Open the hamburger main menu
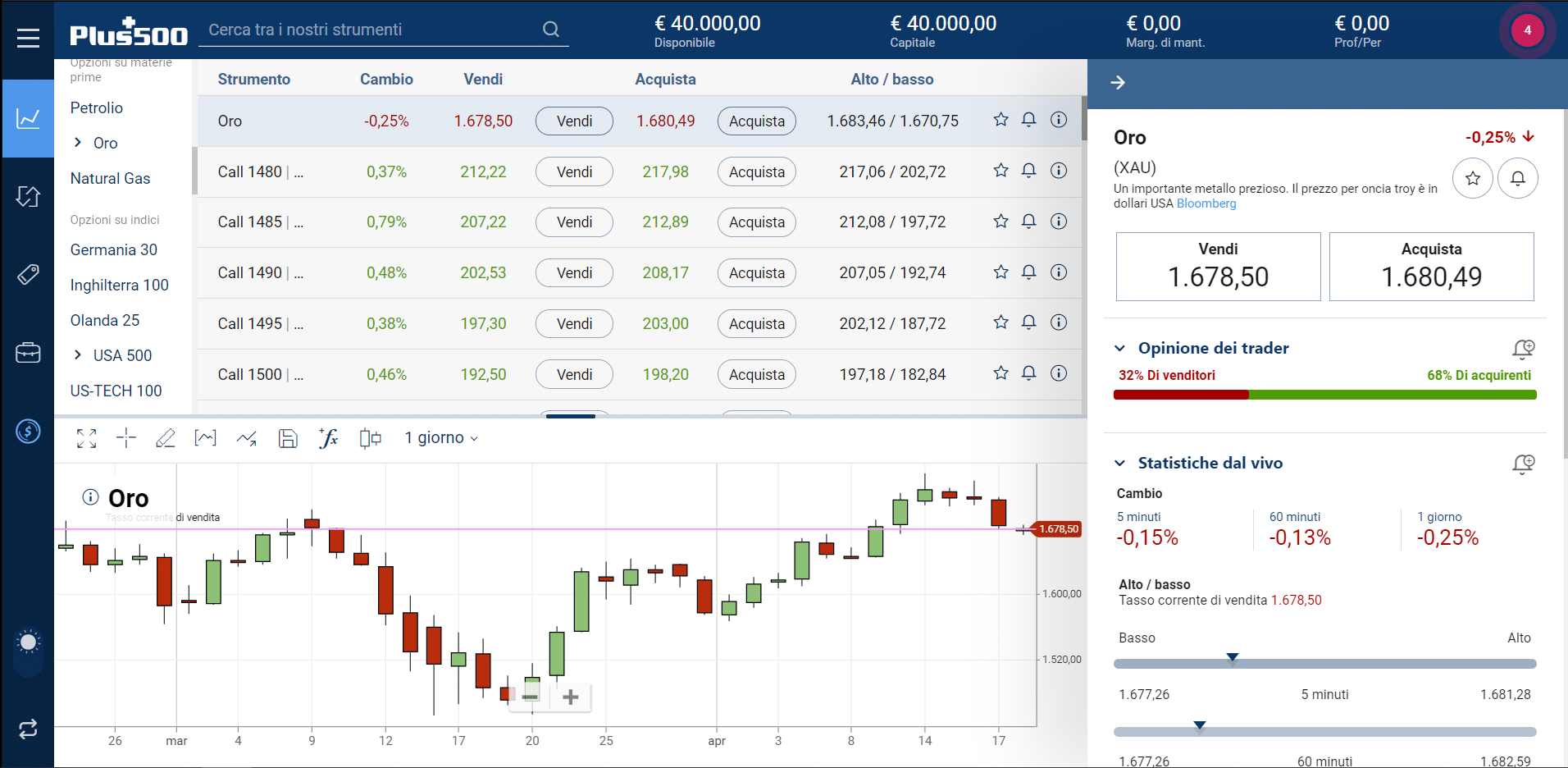Image resolution: width=1568 pixels, height=768 pixels. click(x=28, y=38)
